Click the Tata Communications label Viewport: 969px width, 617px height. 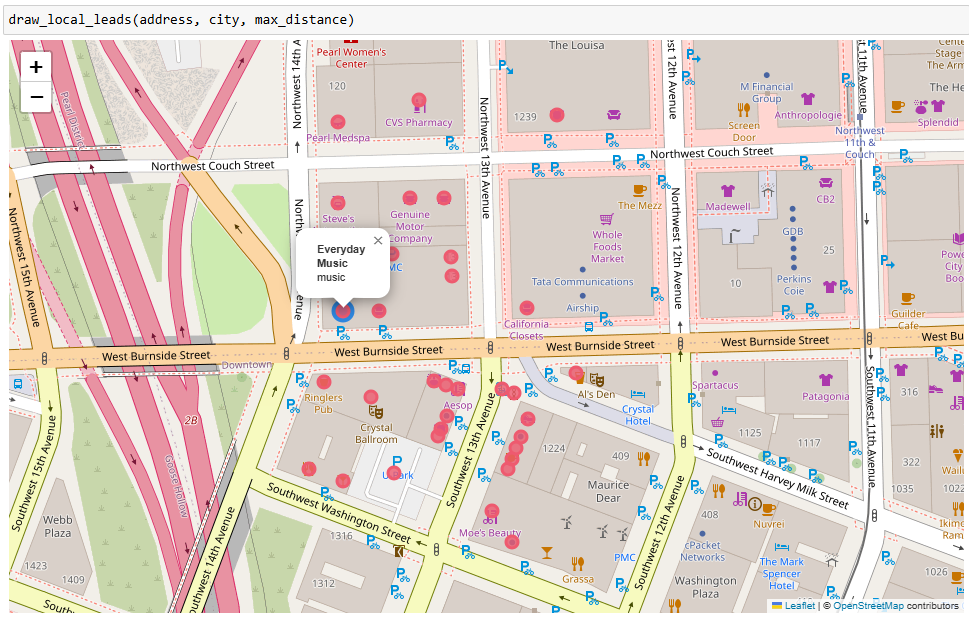pos(582,282)
